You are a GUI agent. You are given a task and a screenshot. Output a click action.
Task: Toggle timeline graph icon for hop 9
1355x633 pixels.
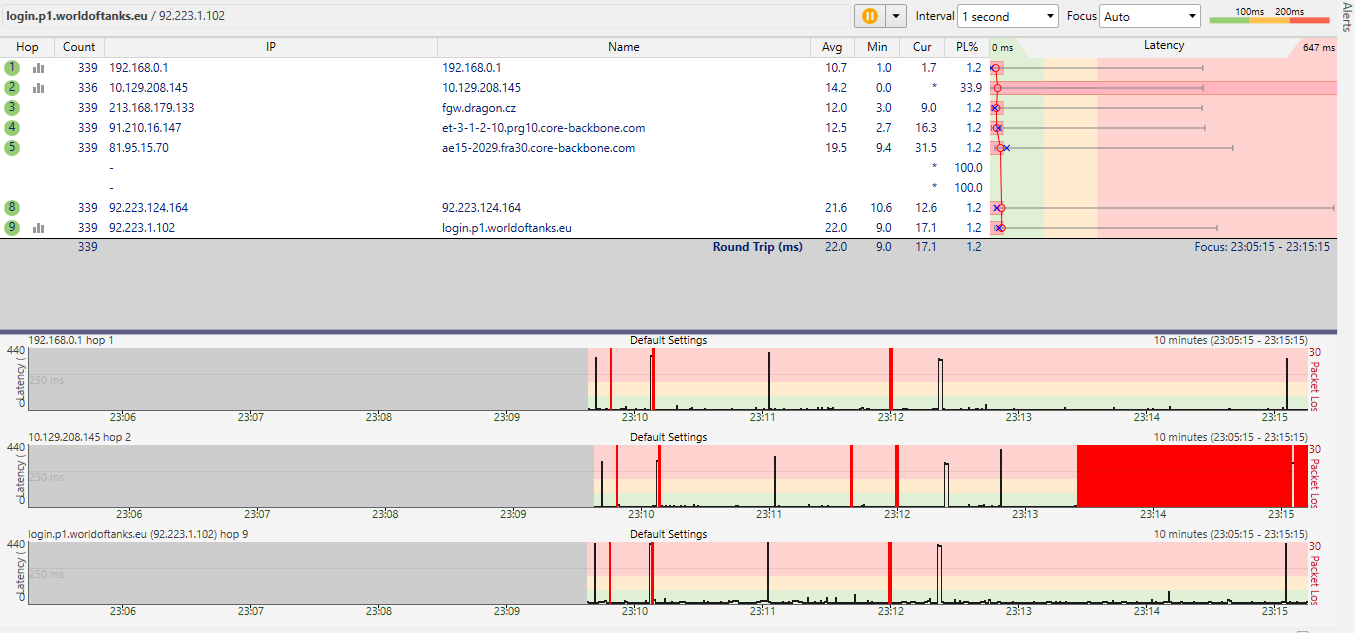coord(39,228)
